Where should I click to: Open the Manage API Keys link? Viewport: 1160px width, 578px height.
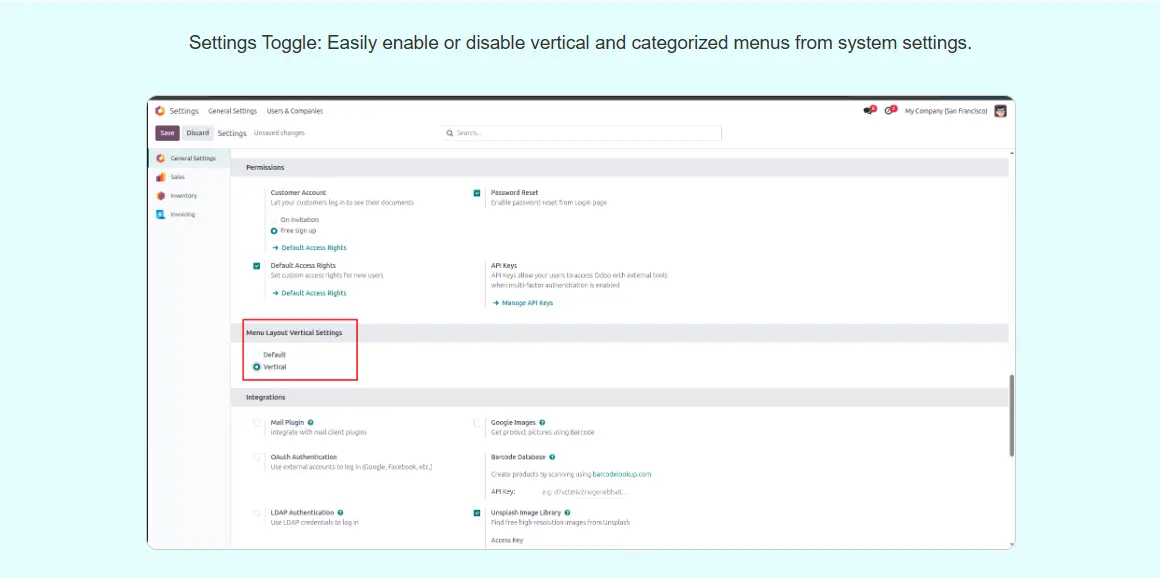tap(526, 303)
